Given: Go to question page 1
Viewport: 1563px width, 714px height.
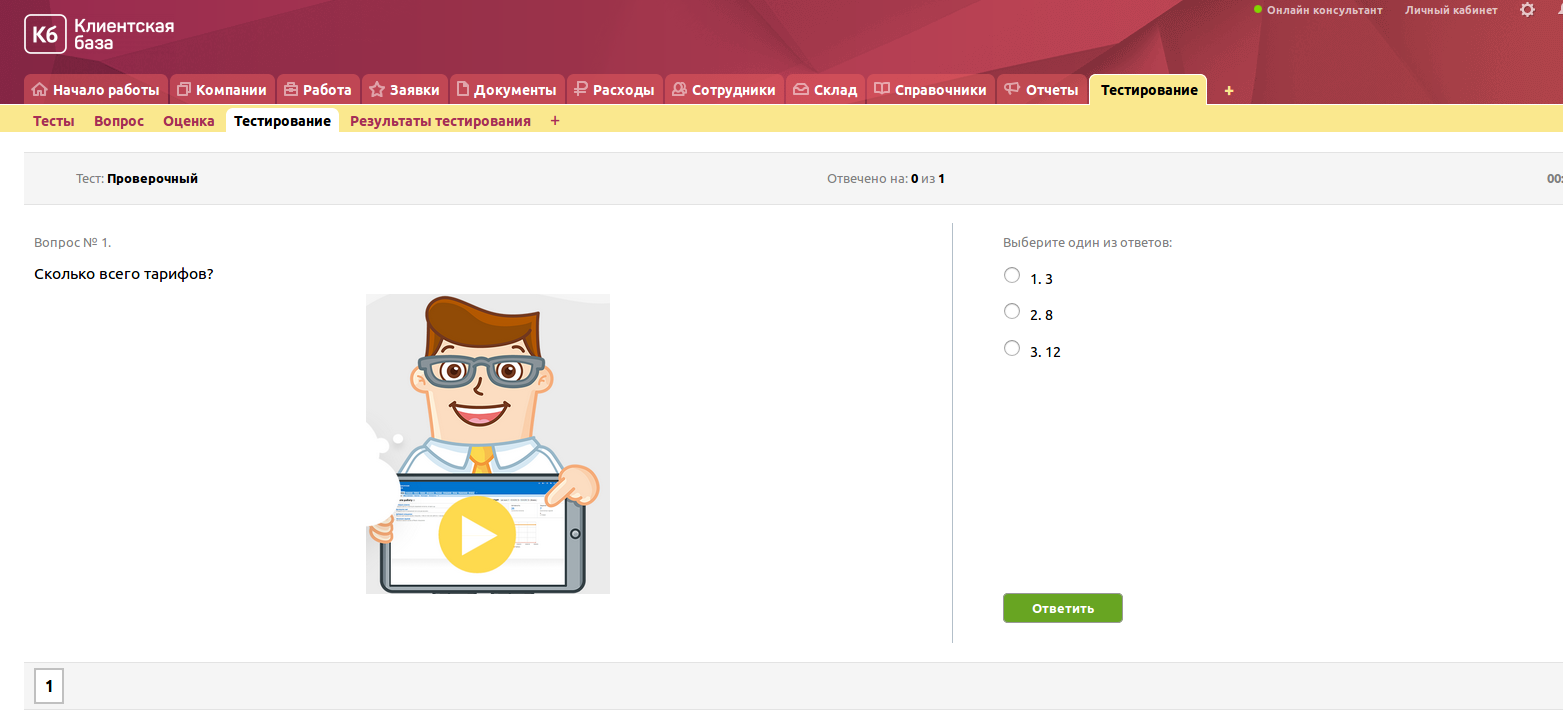Looking at the screenshot, I should (x=48, y=687).
